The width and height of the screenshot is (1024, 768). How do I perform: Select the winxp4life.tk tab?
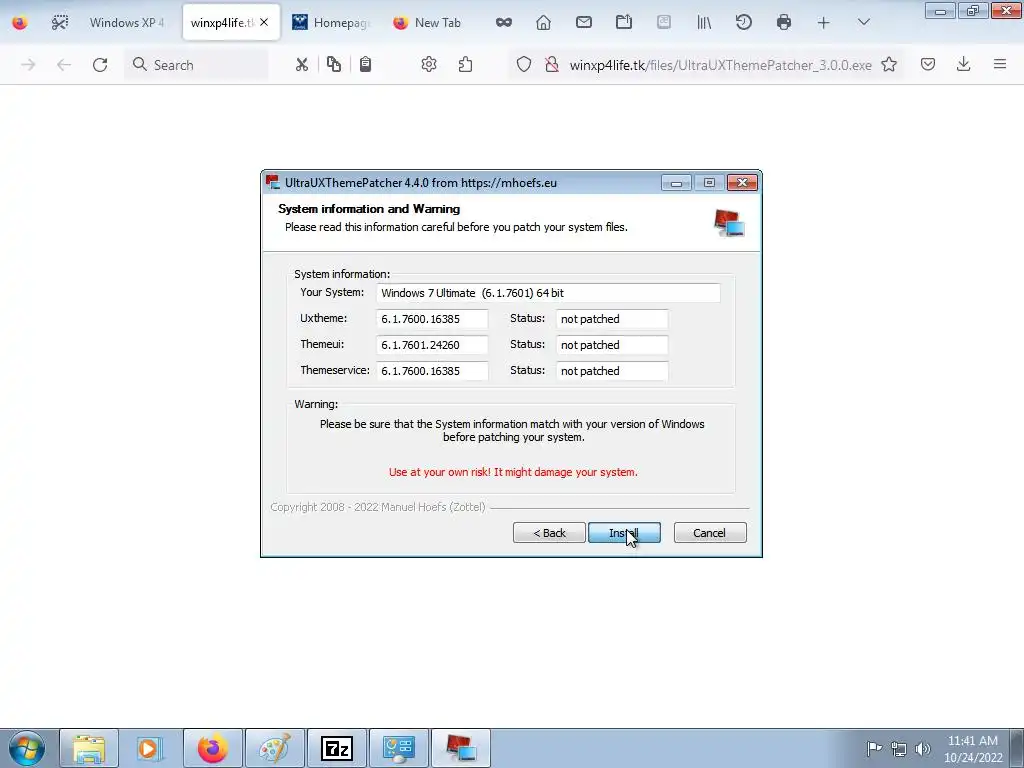coord(231,23)
